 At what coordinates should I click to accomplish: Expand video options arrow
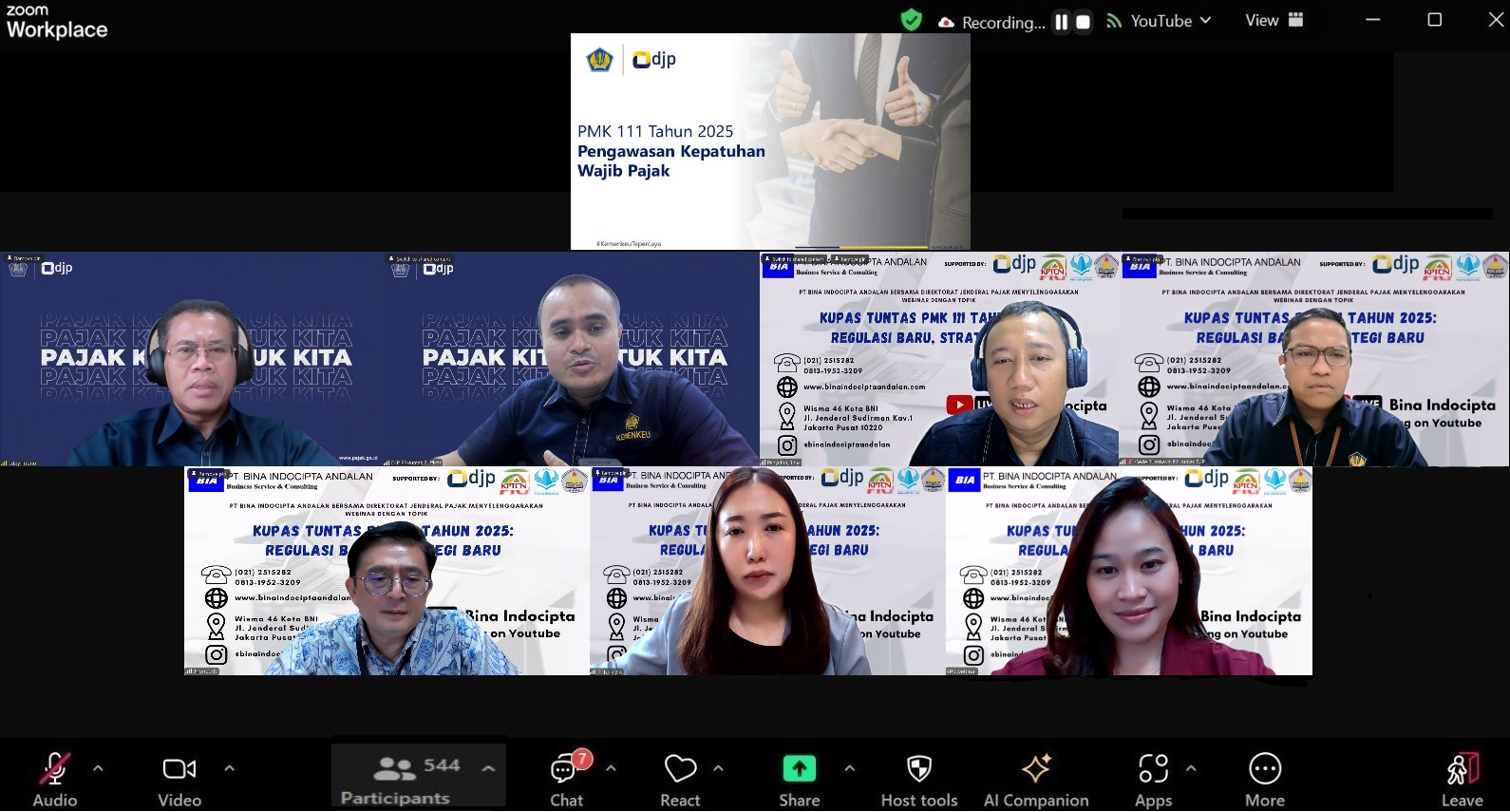[x=229, y=768]
